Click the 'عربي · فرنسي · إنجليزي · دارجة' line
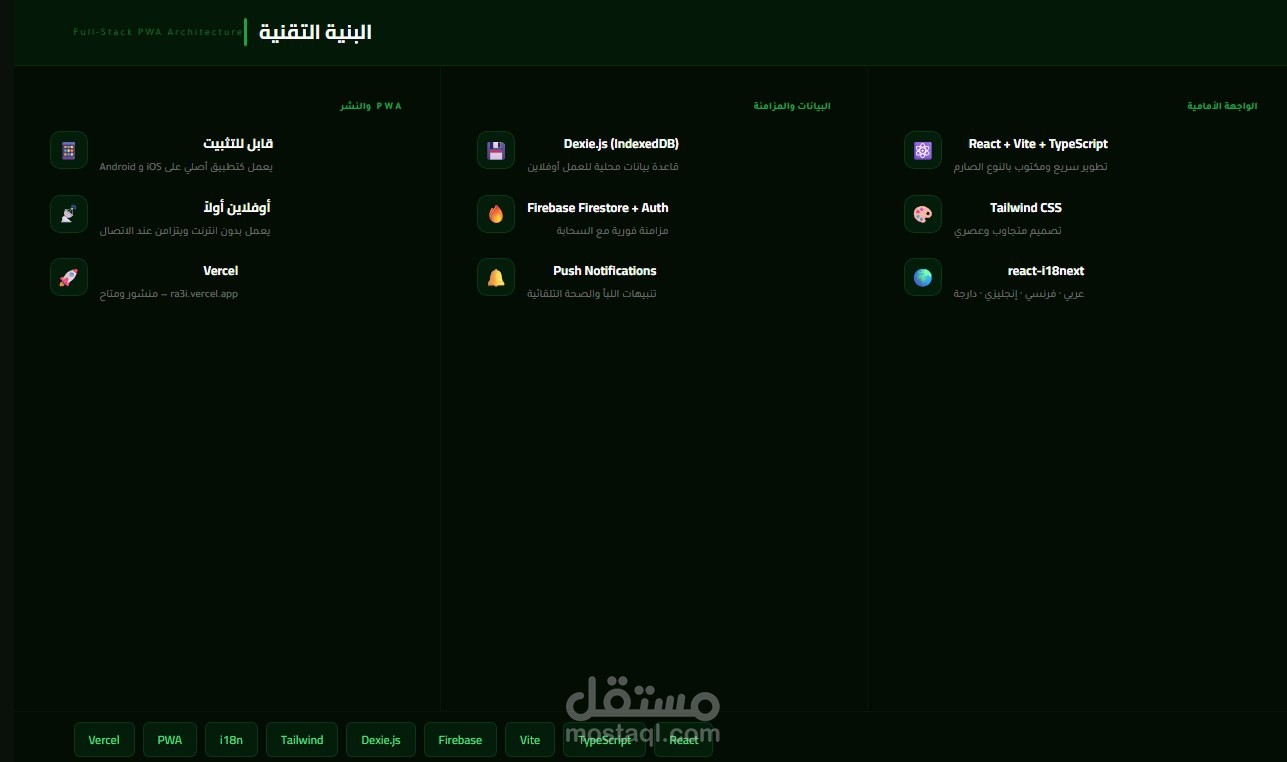 point(1019,294)
